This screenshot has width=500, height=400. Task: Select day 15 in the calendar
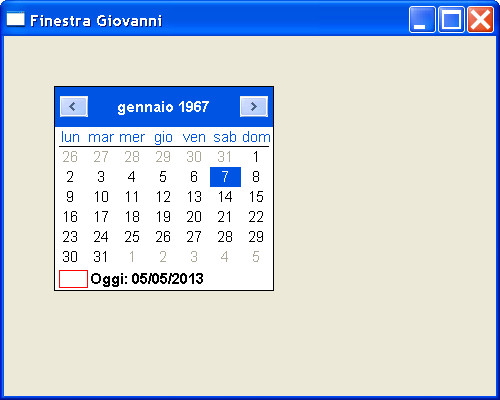[x=256, y=197]
